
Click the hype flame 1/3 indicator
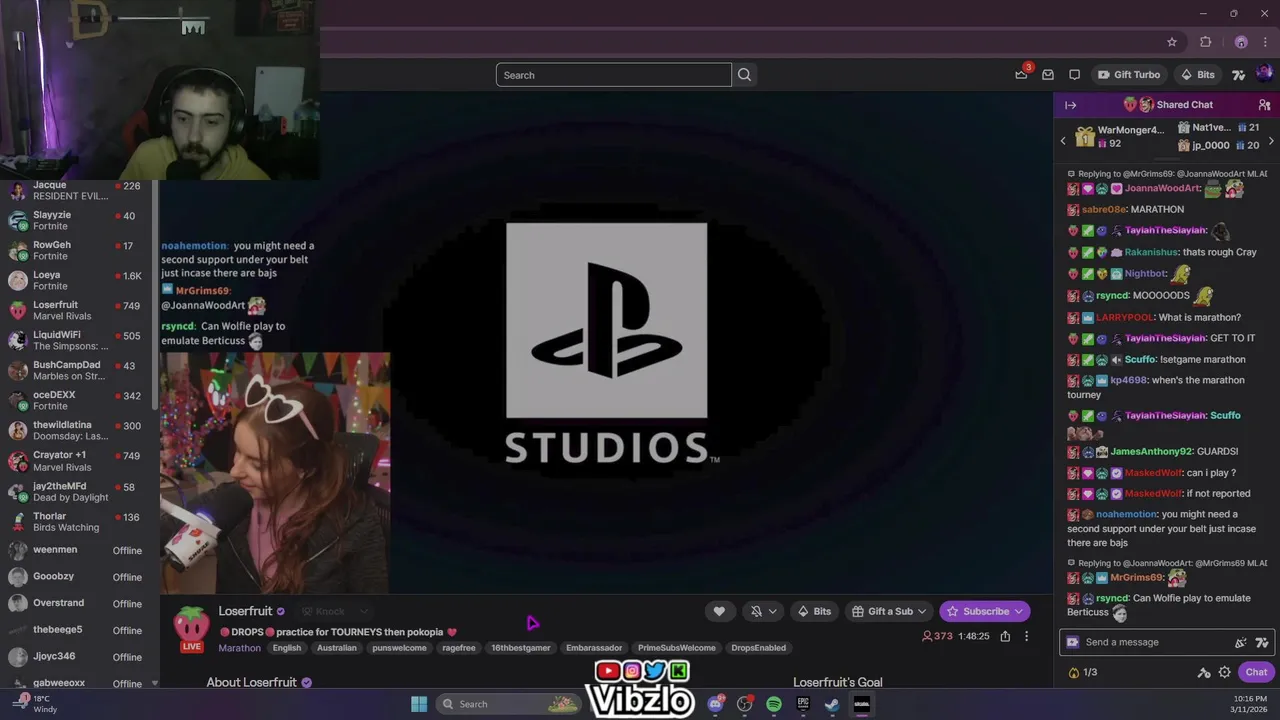tap(1083, 672)
